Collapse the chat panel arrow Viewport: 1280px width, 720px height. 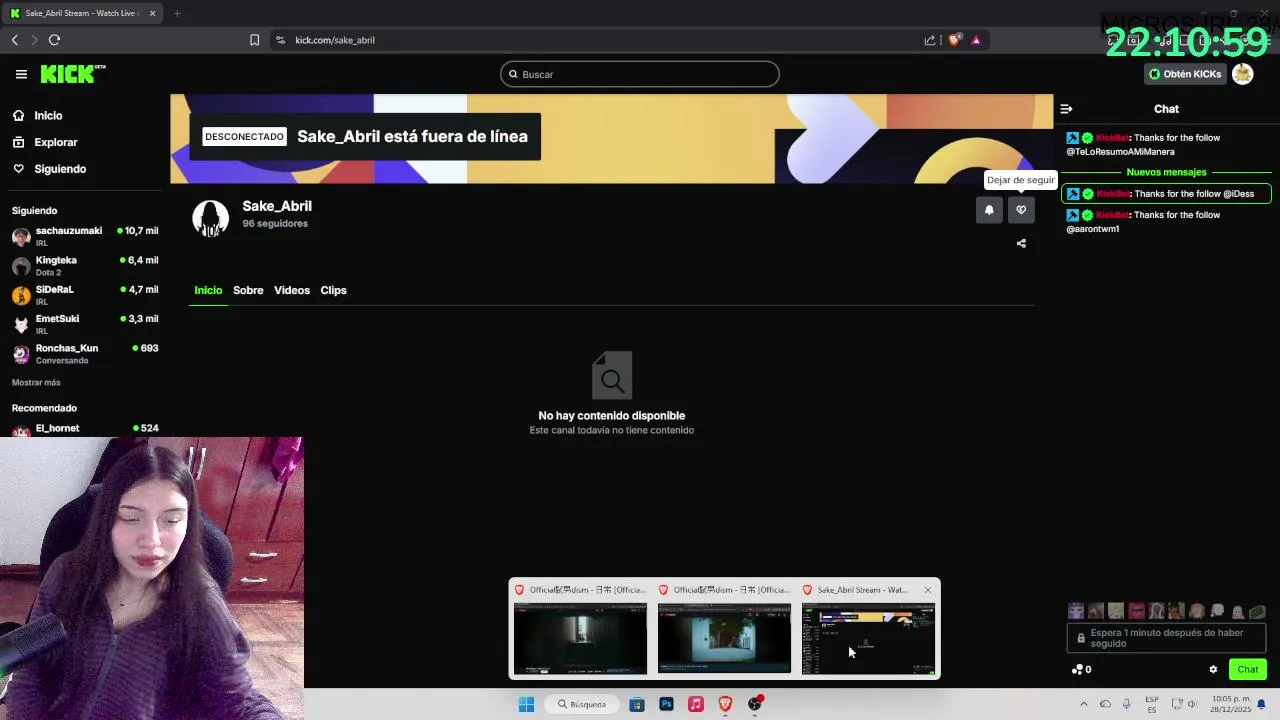(1066, 109)
